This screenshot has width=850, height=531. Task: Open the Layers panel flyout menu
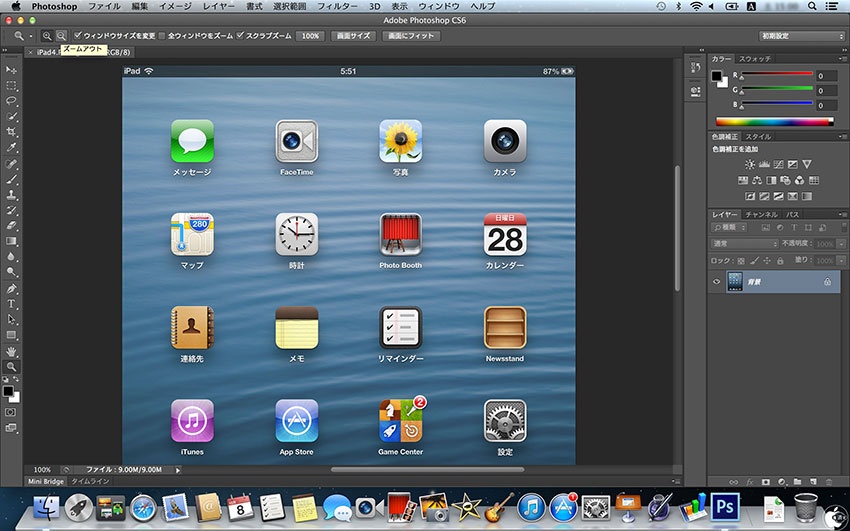(x=843, y=215)
